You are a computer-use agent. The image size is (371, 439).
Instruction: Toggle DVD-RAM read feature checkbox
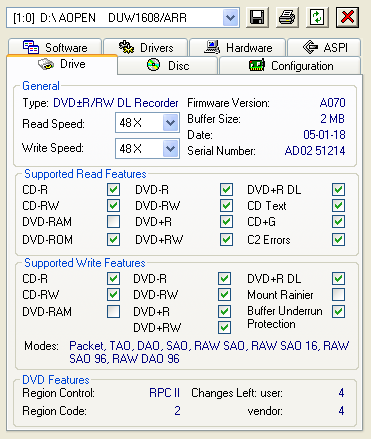[113, 221]
